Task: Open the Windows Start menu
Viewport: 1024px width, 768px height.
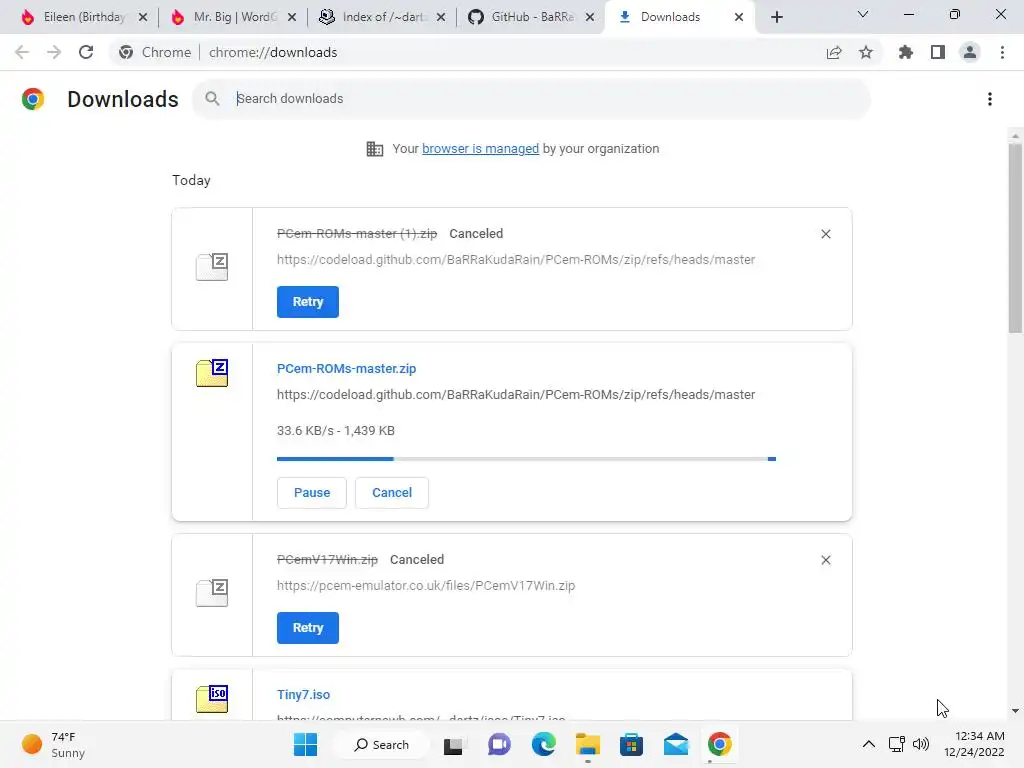Action: [x=306, y=744]
